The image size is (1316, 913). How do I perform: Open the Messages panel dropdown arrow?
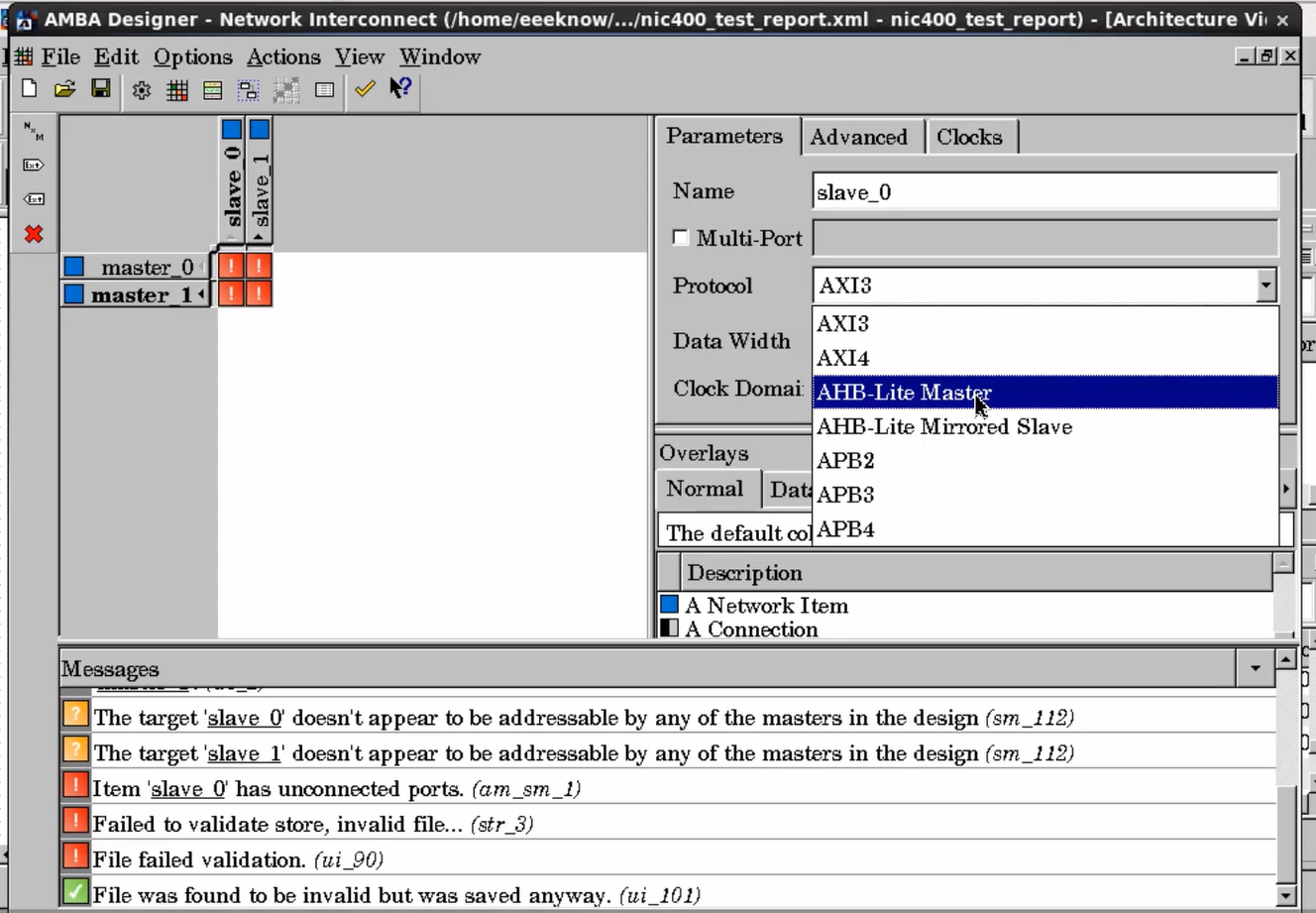point(1255,668)
